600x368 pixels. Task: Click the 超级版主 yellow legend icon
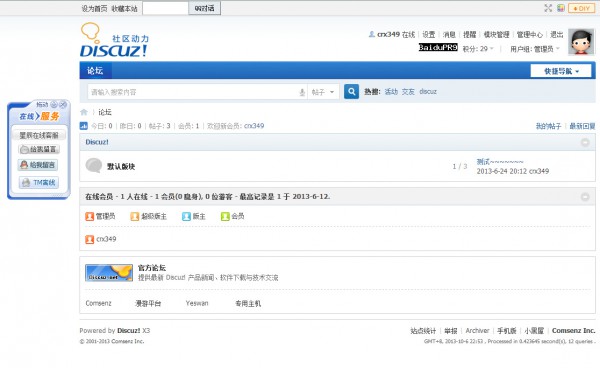click(135, 217)
